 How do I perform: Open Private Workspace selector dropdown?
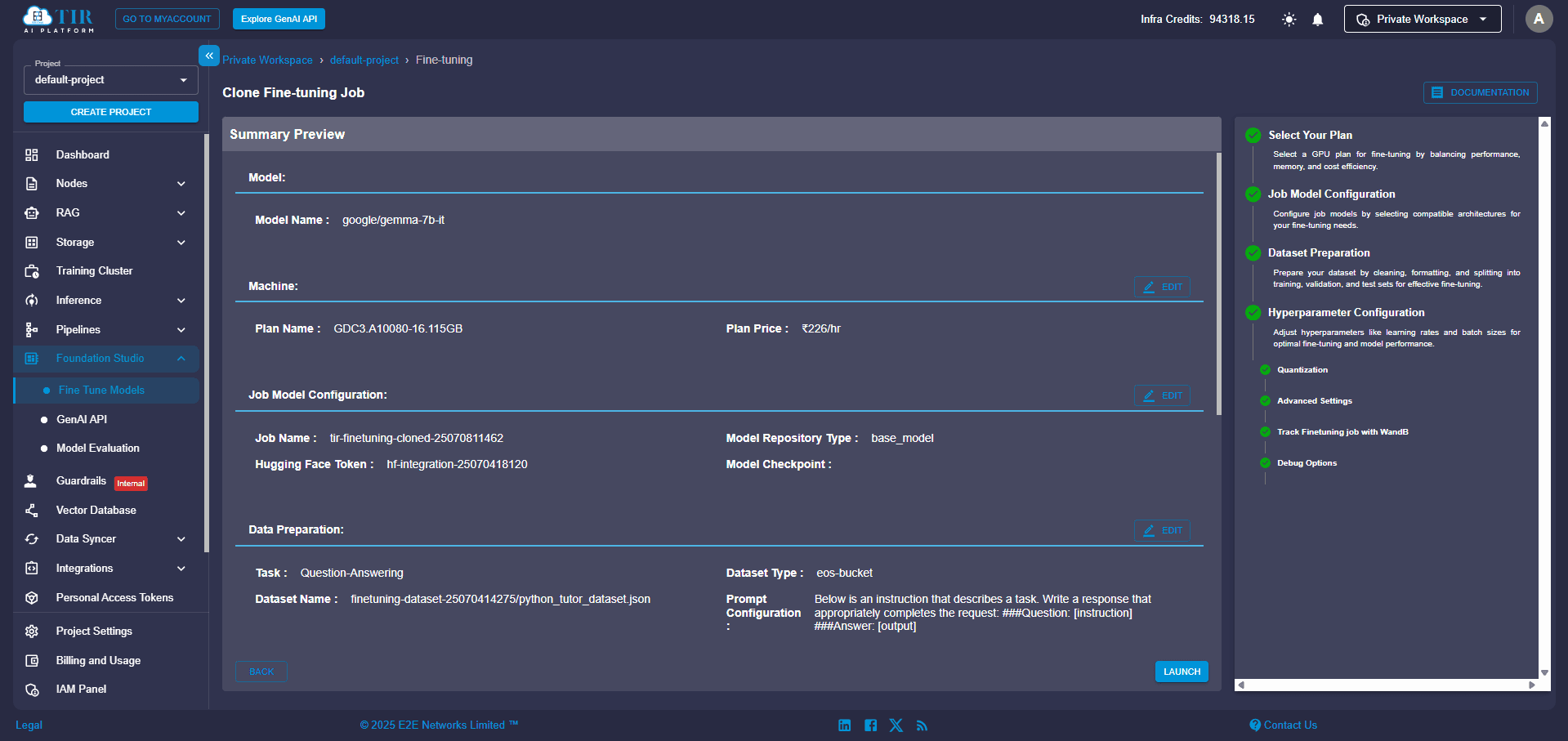click(x=1423, y=20)
